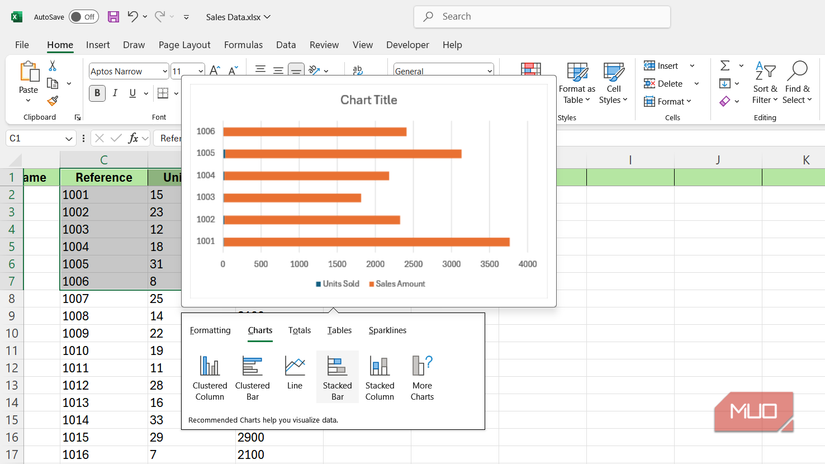Open More Charts in Quick Analysis
Viewport: 825px width, 464px height.
[x=422, y=377]
